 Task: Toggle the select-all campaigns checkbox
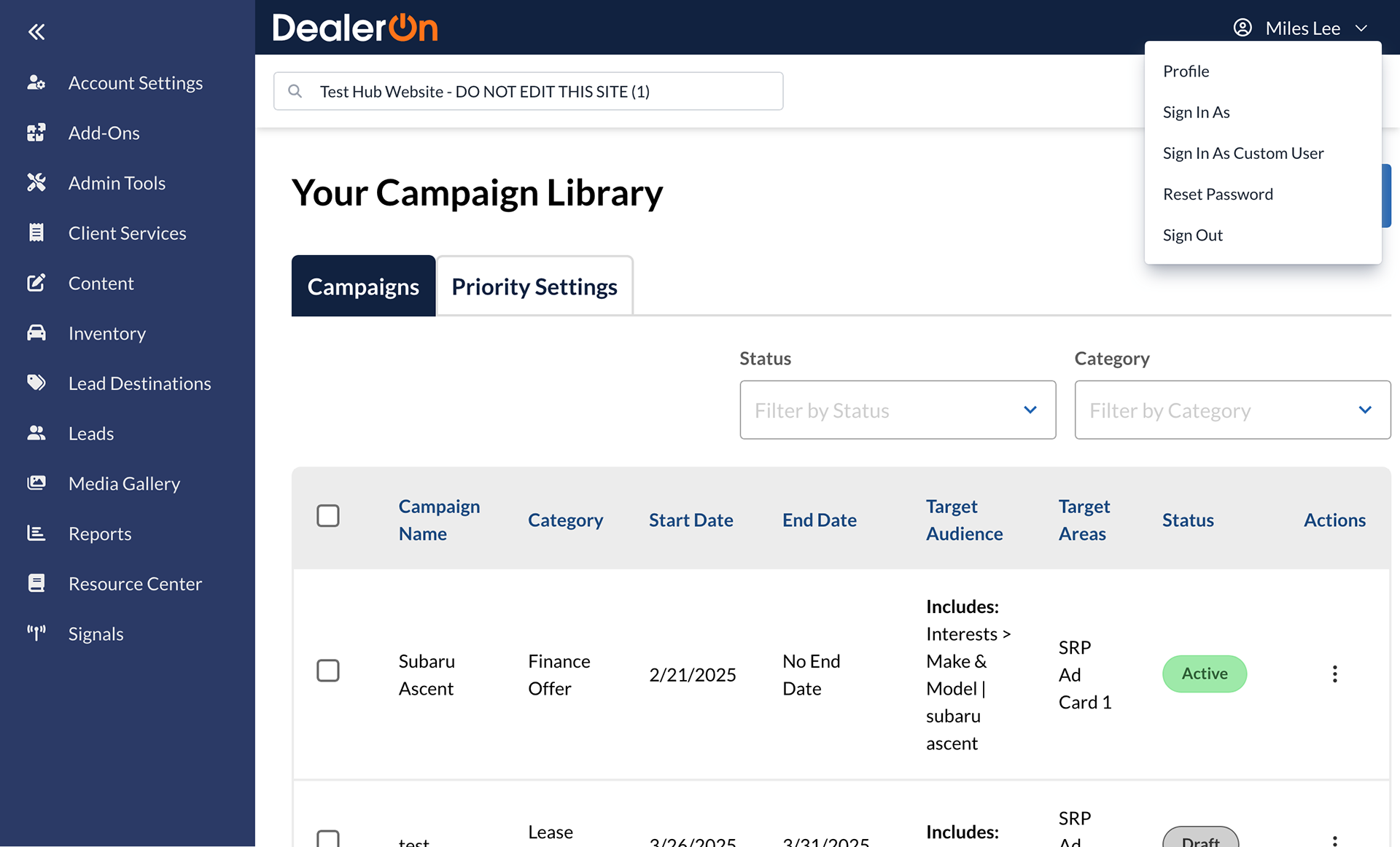click(x=328, y=516)
